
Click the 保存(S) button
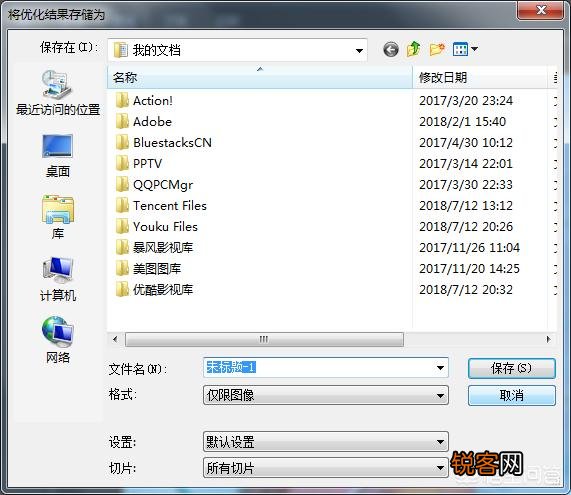[x=512, y=368]
